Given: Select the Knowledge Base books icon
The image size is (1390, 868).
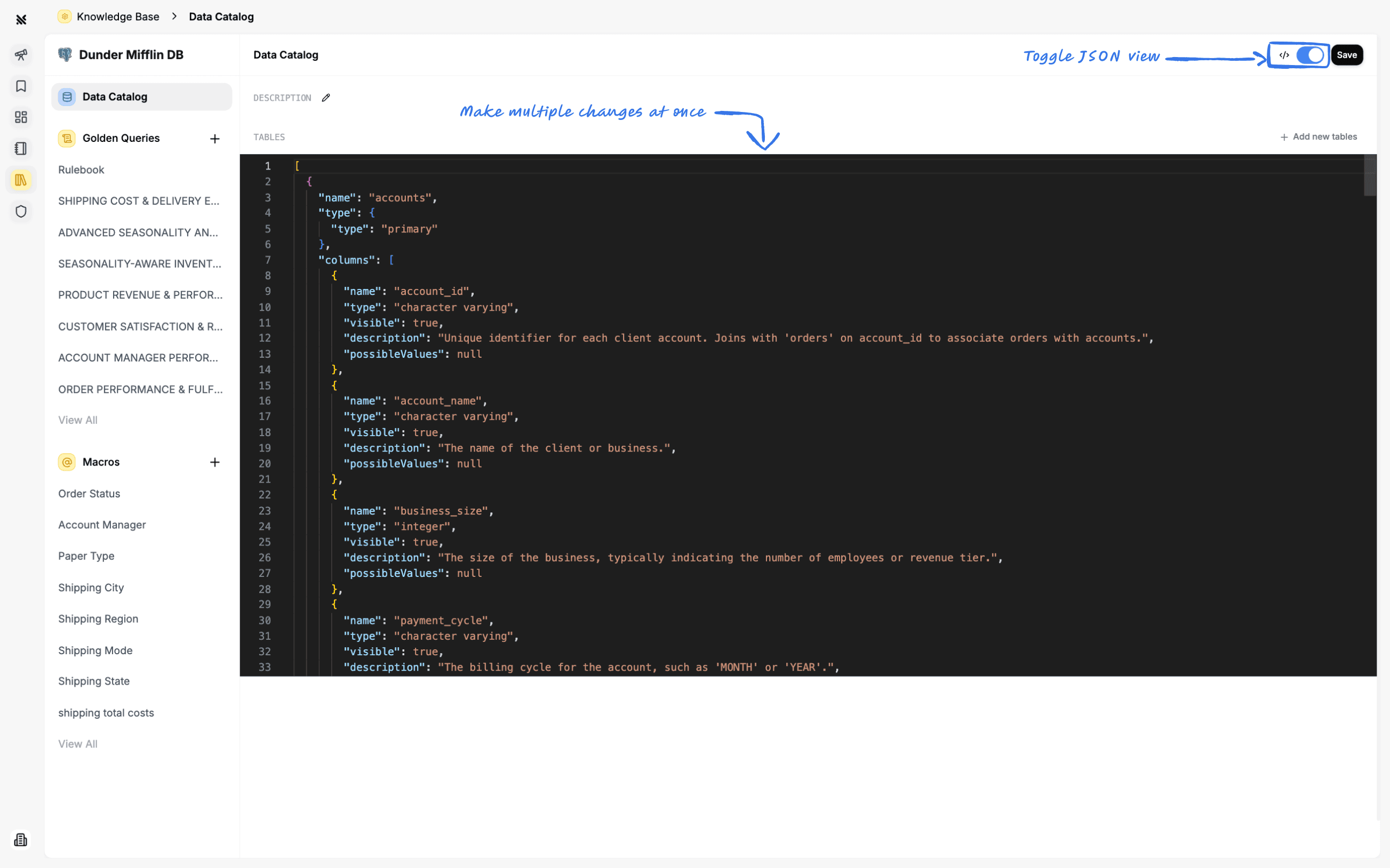Looking at the screenshot, I should tap(21, 180).
